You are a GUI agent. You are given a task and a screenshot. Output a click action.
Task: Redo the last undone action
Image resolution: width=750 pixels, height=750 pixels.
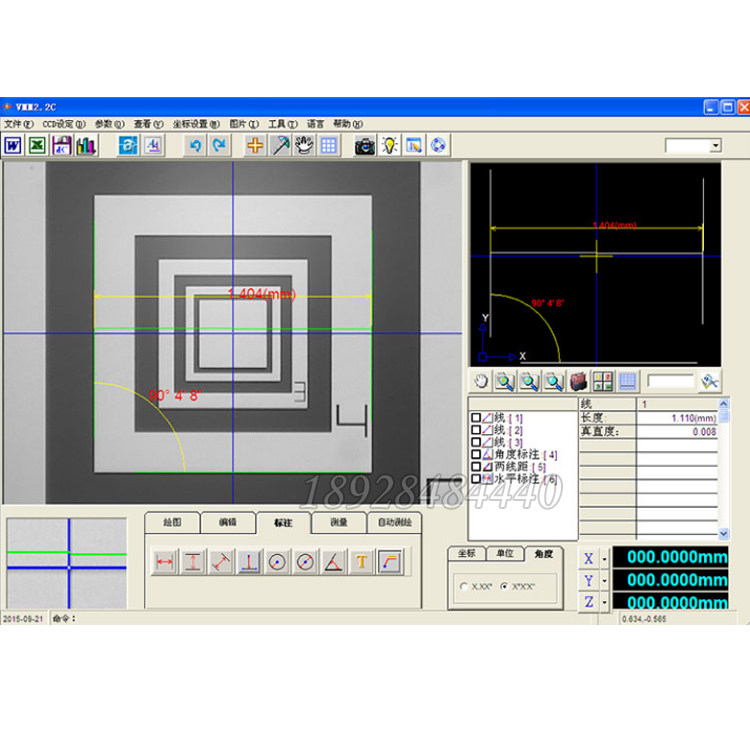coord(219,145)
